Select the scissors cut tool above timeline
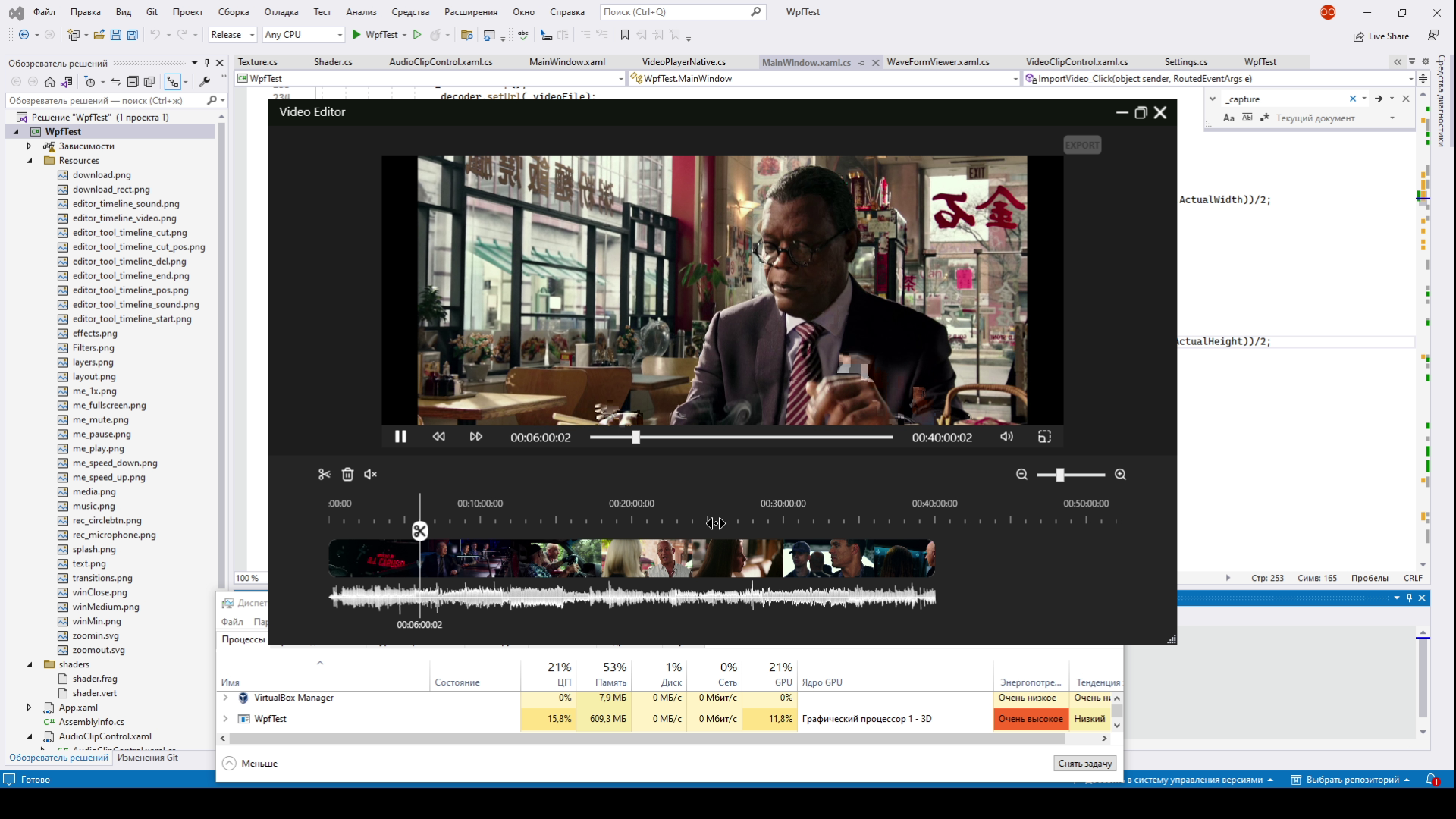 point(325,475)
